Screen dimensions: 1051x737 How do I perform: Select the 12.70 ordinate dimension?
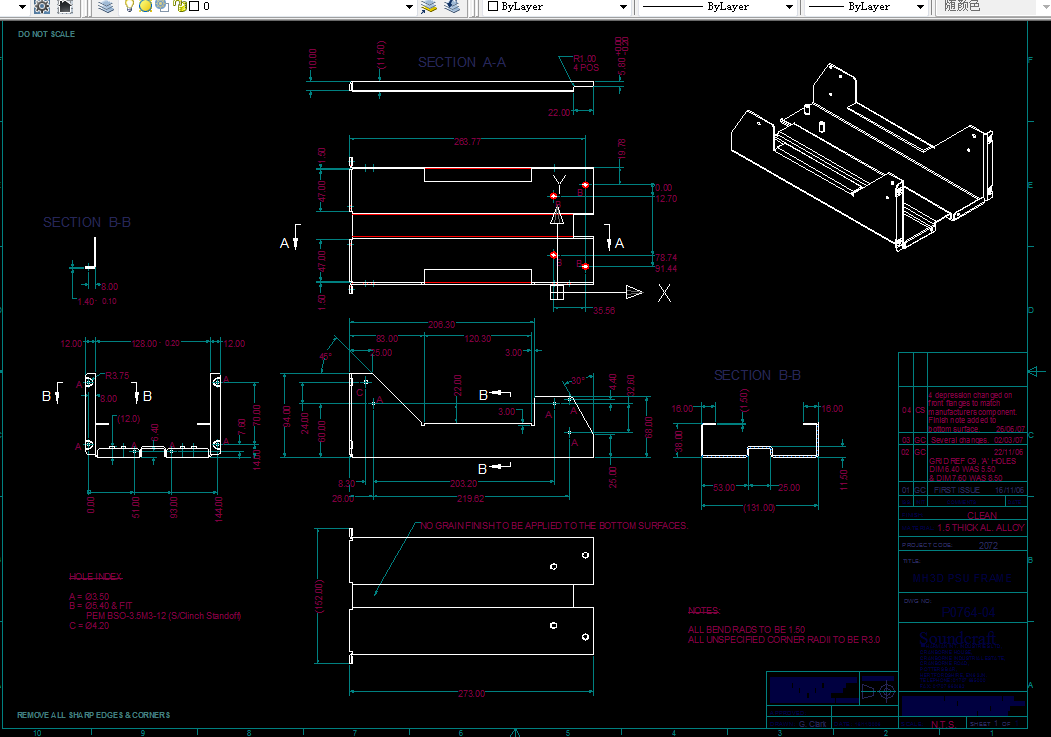tap(666, 199)
